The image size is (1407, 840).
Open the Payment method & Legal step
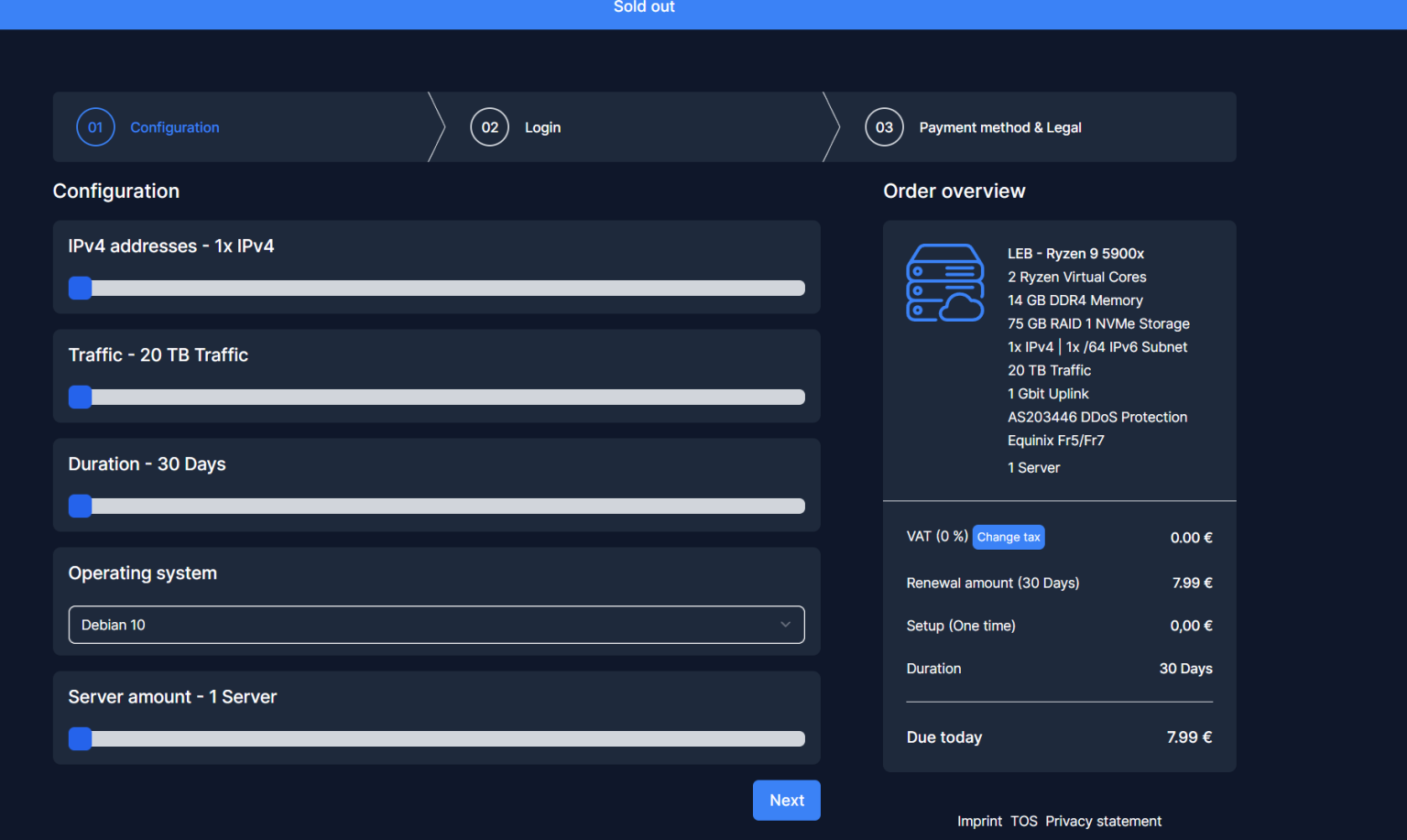click(x=1000, y=127)
